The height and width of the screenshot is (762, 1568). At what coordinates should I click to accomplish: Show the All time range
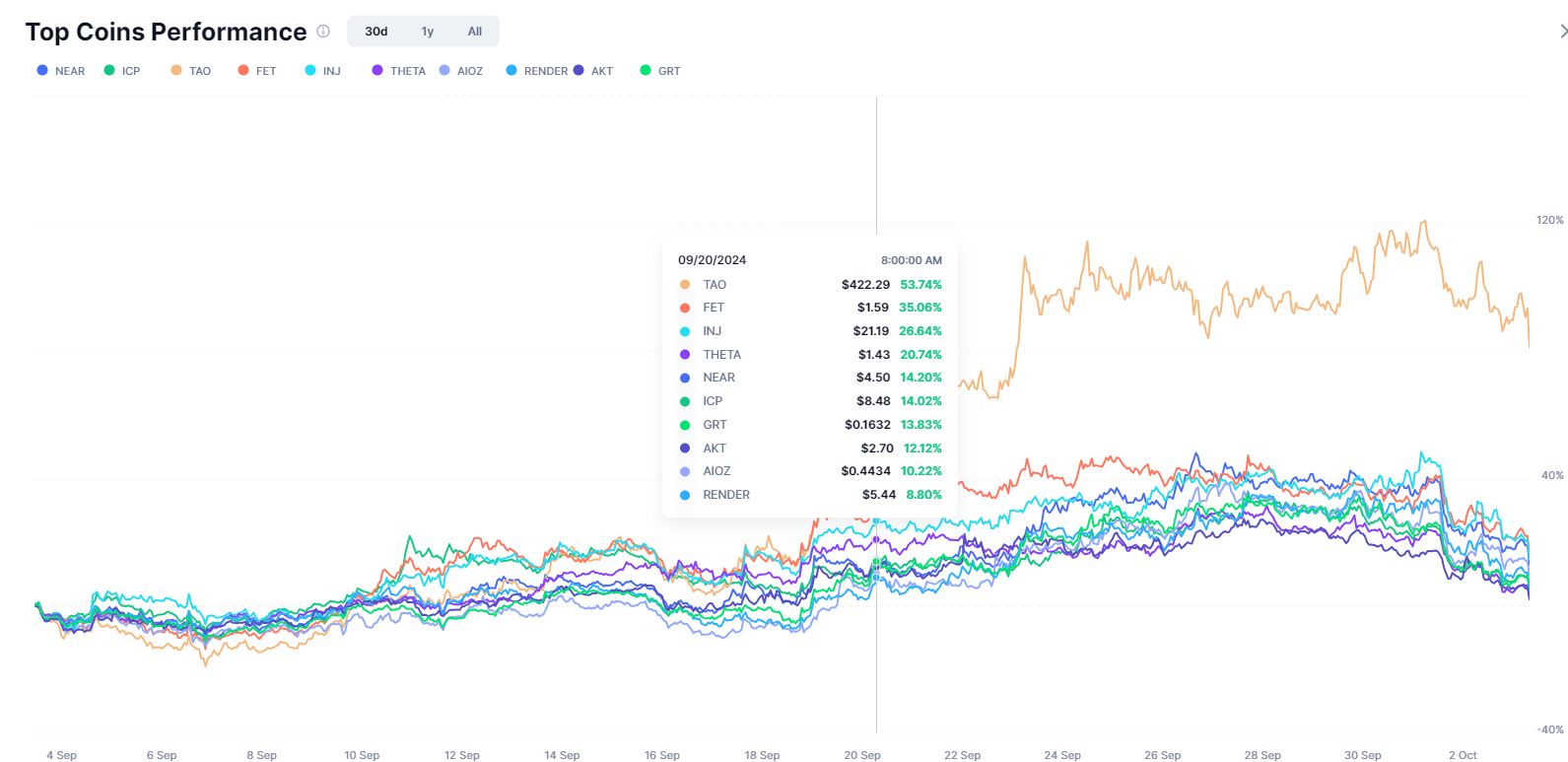(474, 32)
